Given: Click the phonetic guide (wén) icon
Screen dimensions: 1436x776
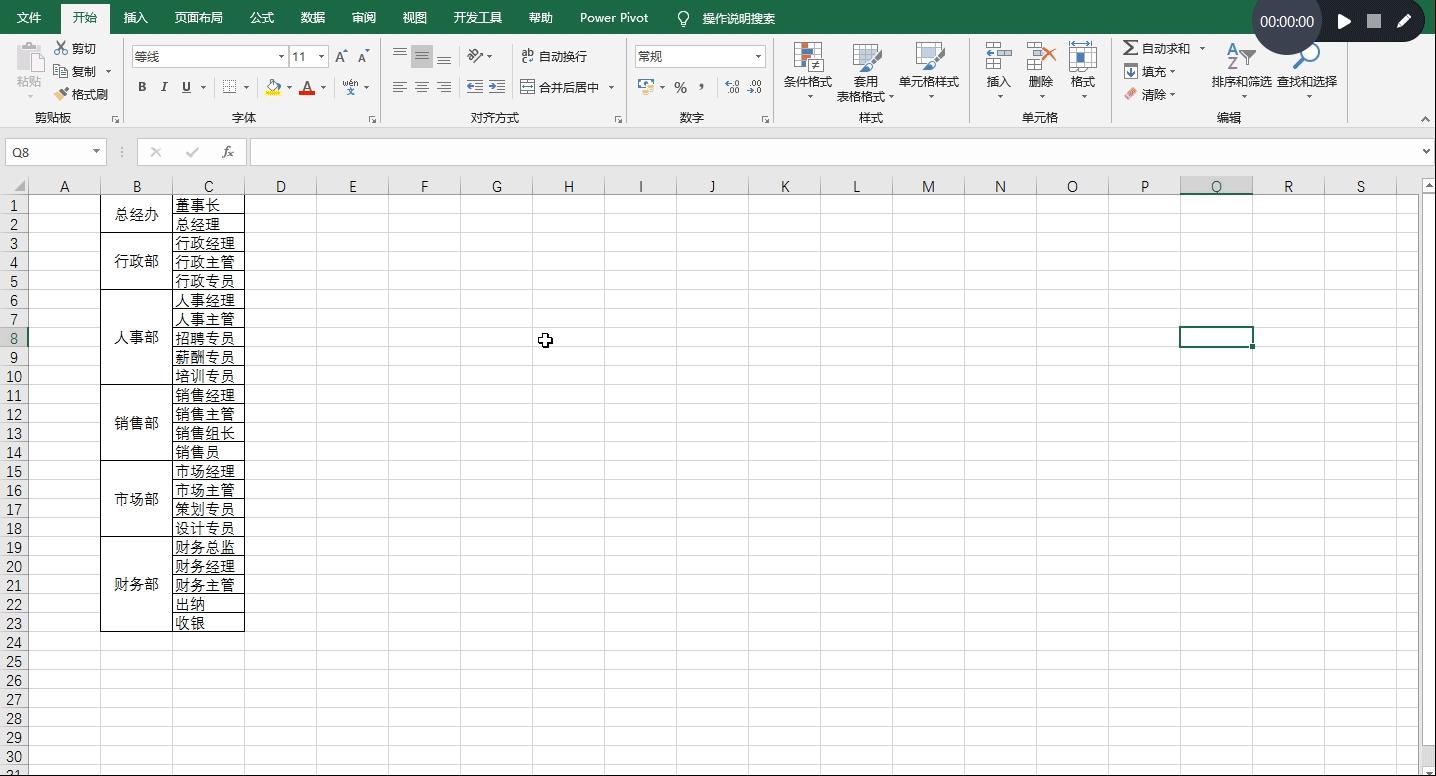Looking at the screenshot, I should coord(350,87).
